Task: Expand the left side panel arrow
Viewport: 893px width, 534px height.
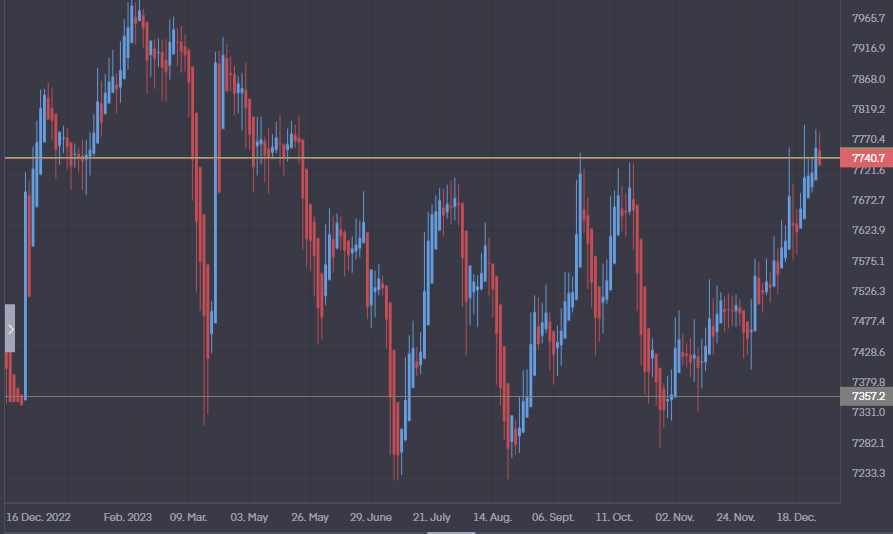Action: [10, 328]
